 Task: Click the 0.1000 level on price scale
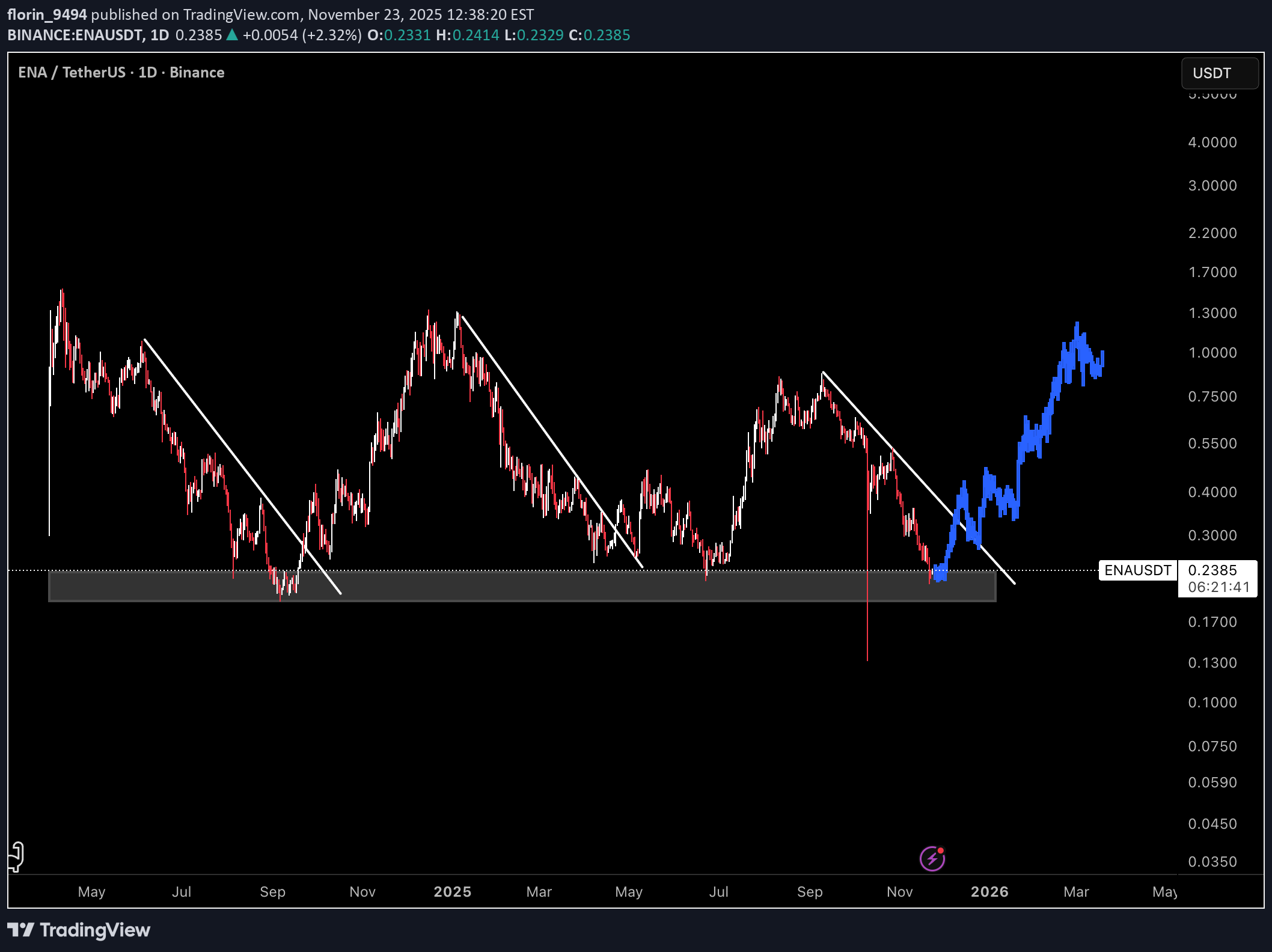[1212, 703]
